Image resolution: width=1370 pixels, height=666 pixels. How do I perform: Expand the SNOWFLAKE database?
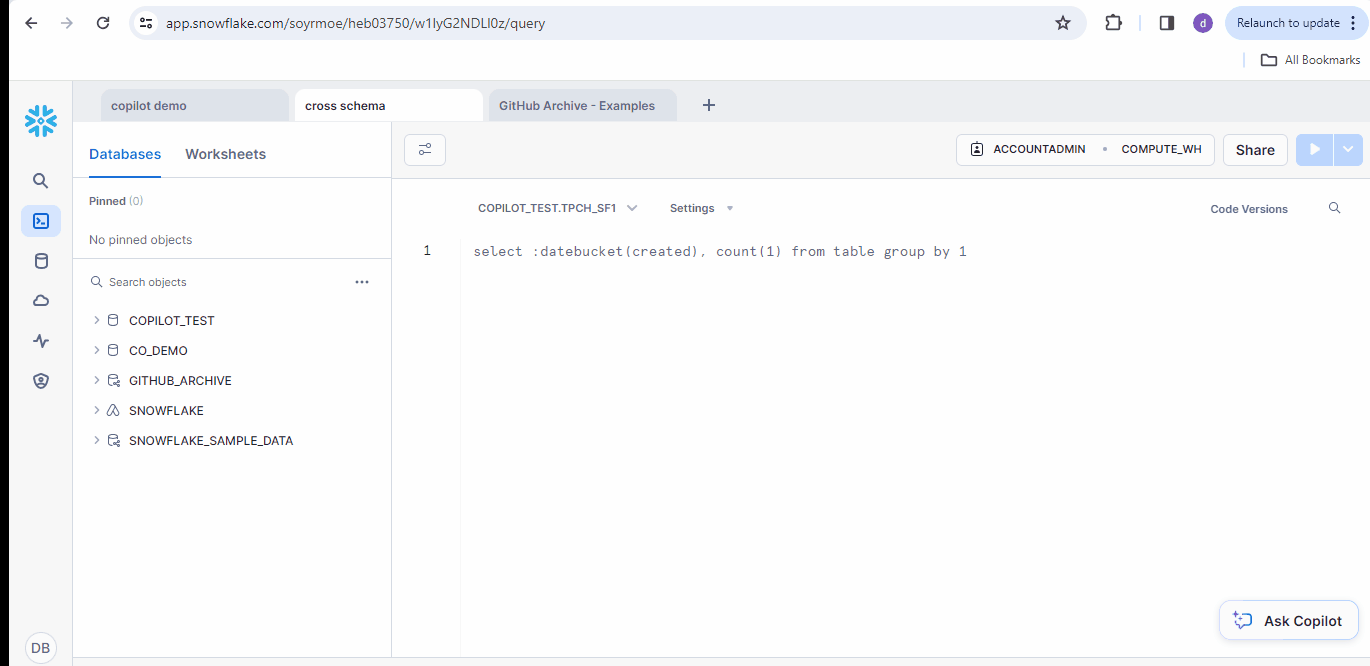(96, 411)
